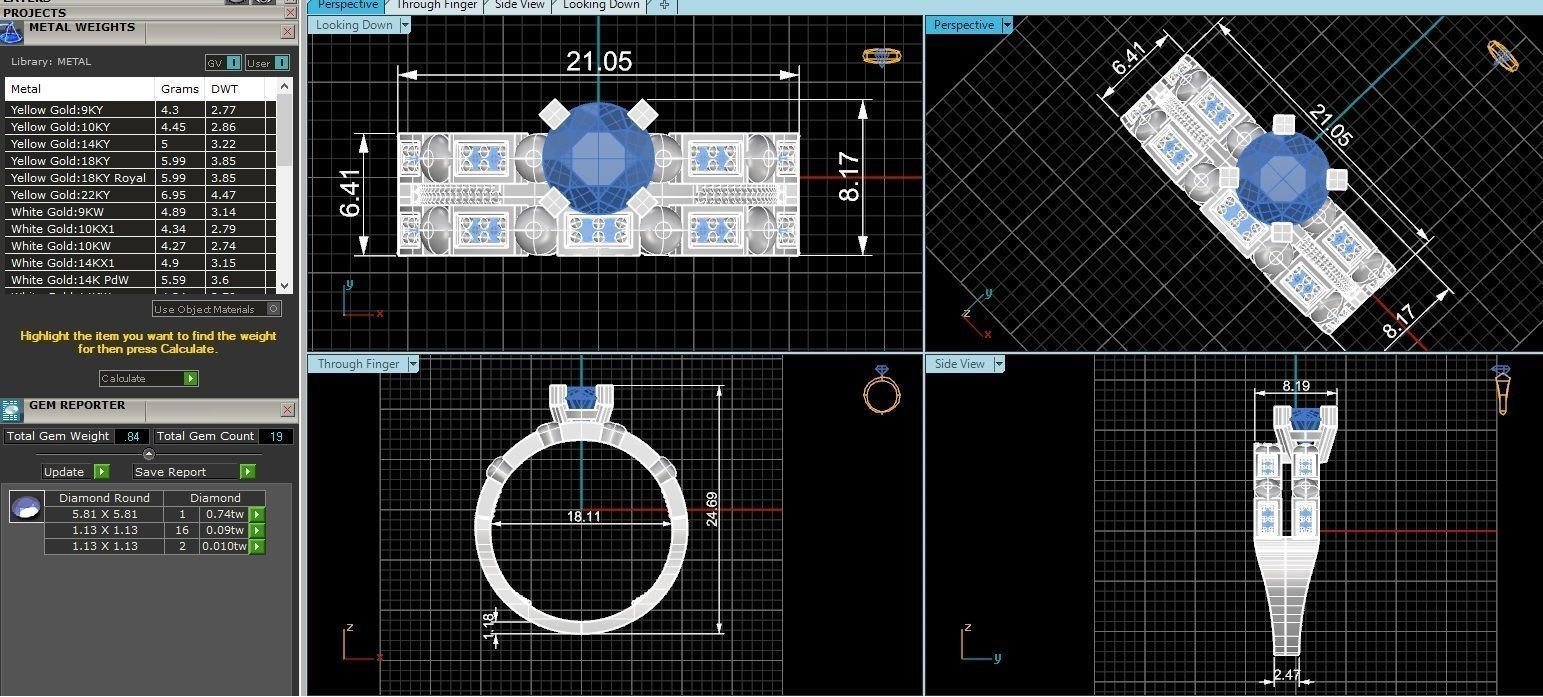Viewport: 1543px width, 697px height.
Task: Click the ring orientation icon in Looking Down viewport
Action: [881, 56]
